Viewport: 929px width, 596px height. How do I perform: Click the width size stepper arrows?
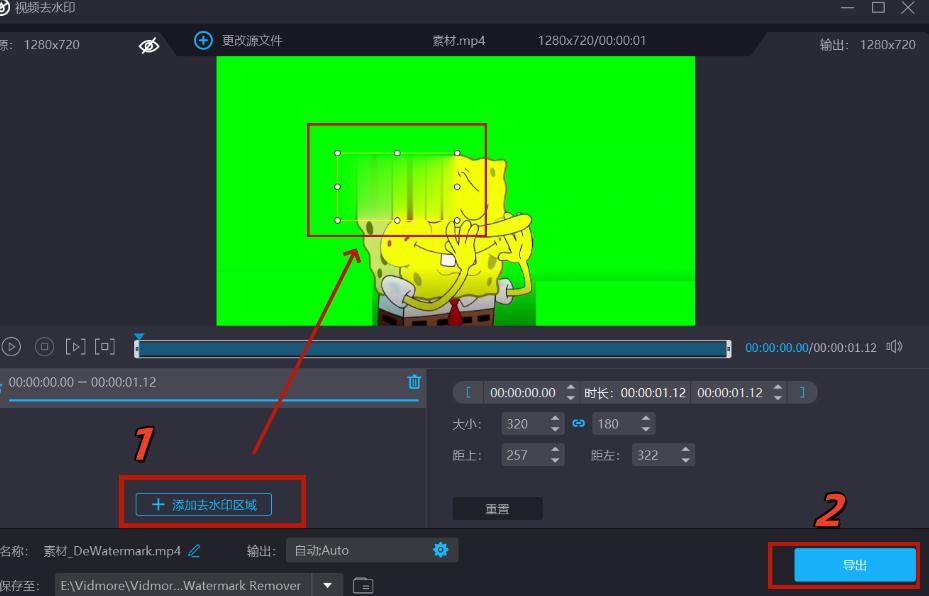(x=556, y=424)
